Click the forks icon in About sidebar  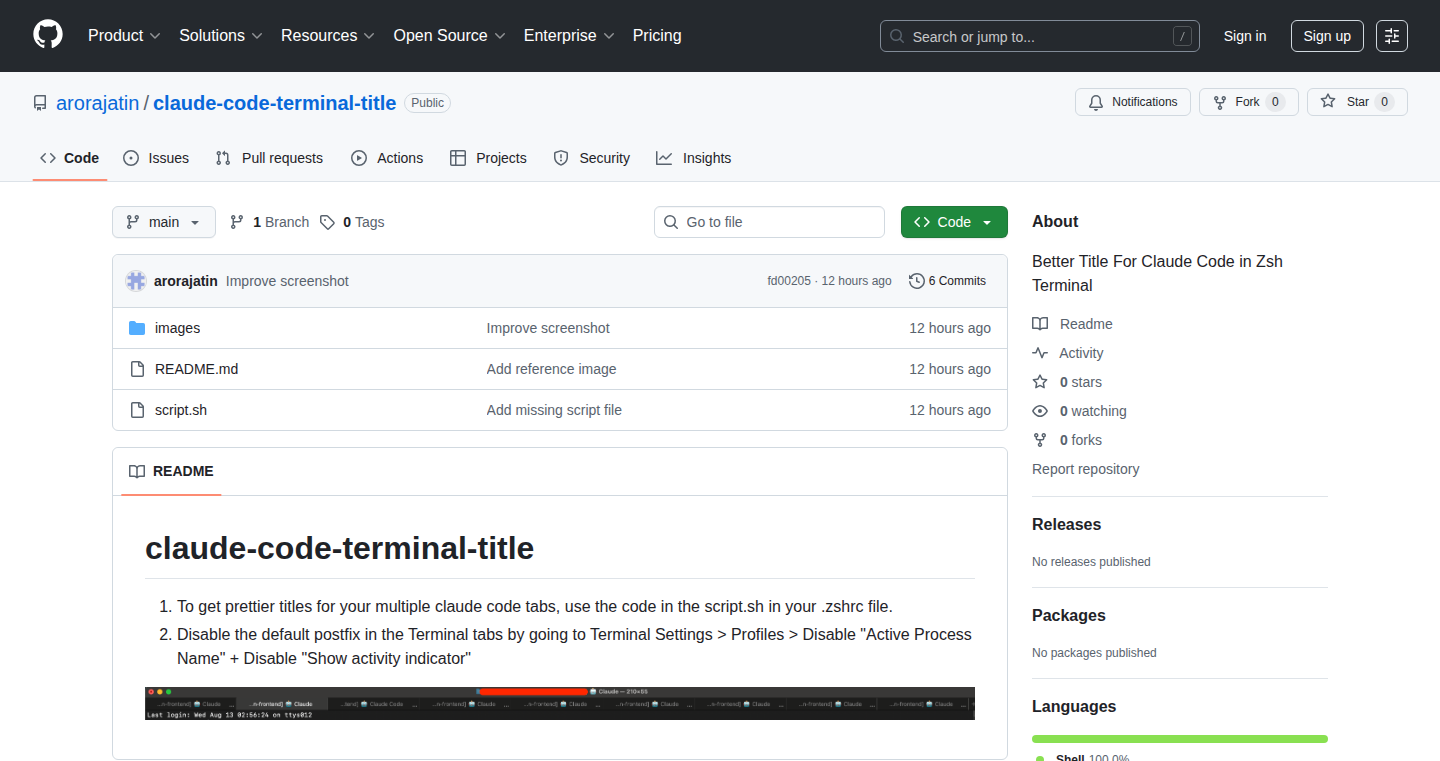1040,440
